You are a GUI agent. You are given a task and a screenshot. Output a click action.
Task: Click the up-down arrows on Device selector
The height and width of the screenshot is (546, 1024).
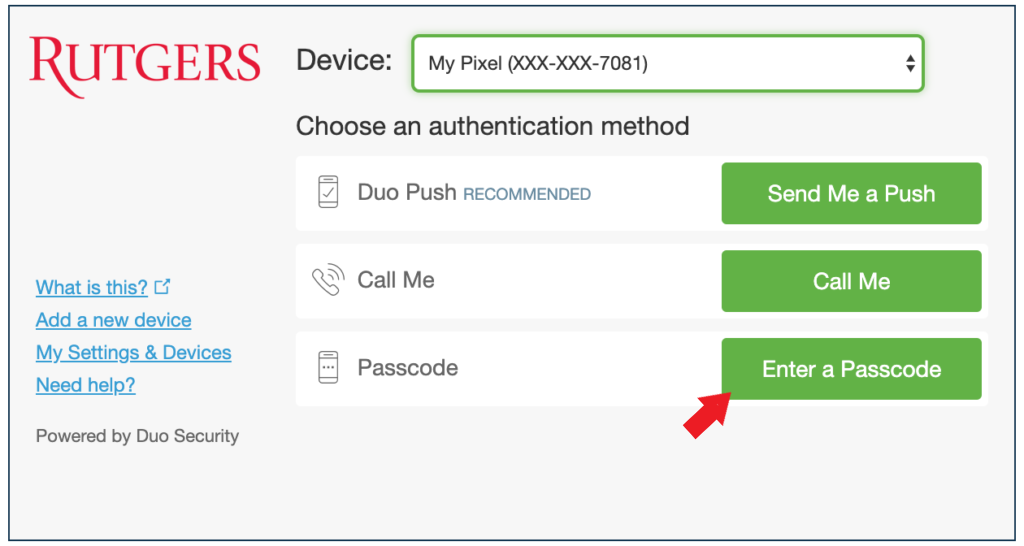[910, 64]
